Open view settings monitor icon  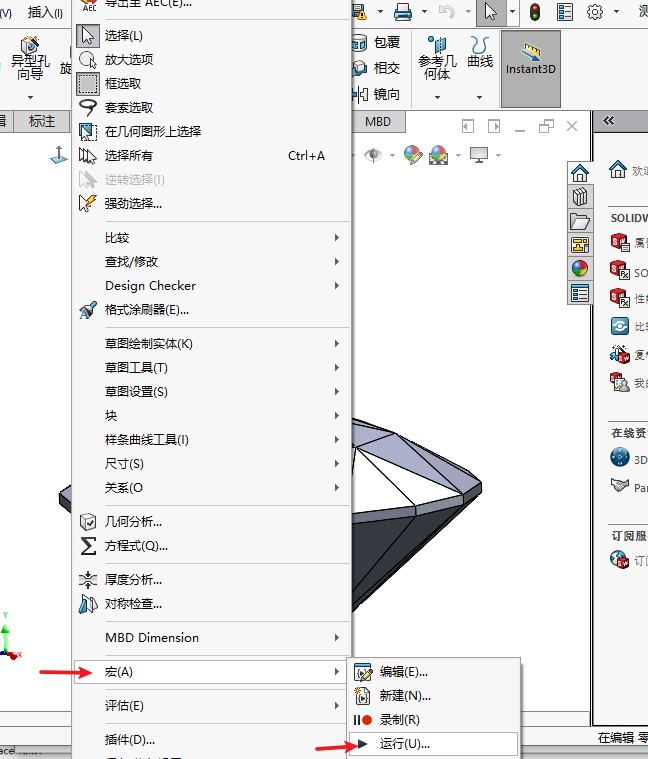tap(479, 155)
